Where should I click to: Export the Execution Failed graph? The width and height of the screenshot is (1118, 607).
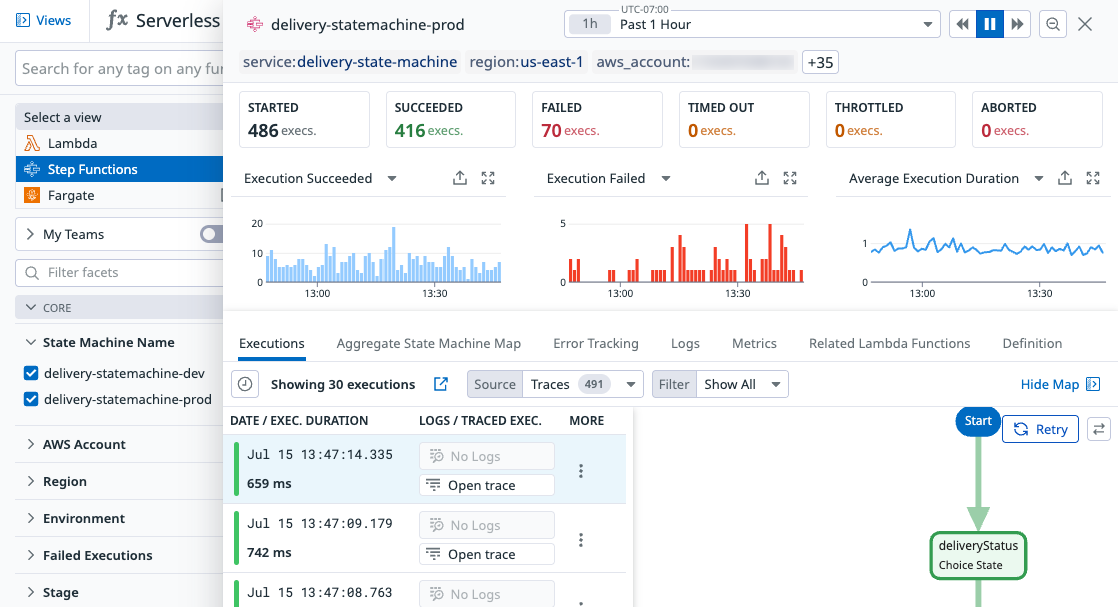pyautogui.click(x=761, y=178)
